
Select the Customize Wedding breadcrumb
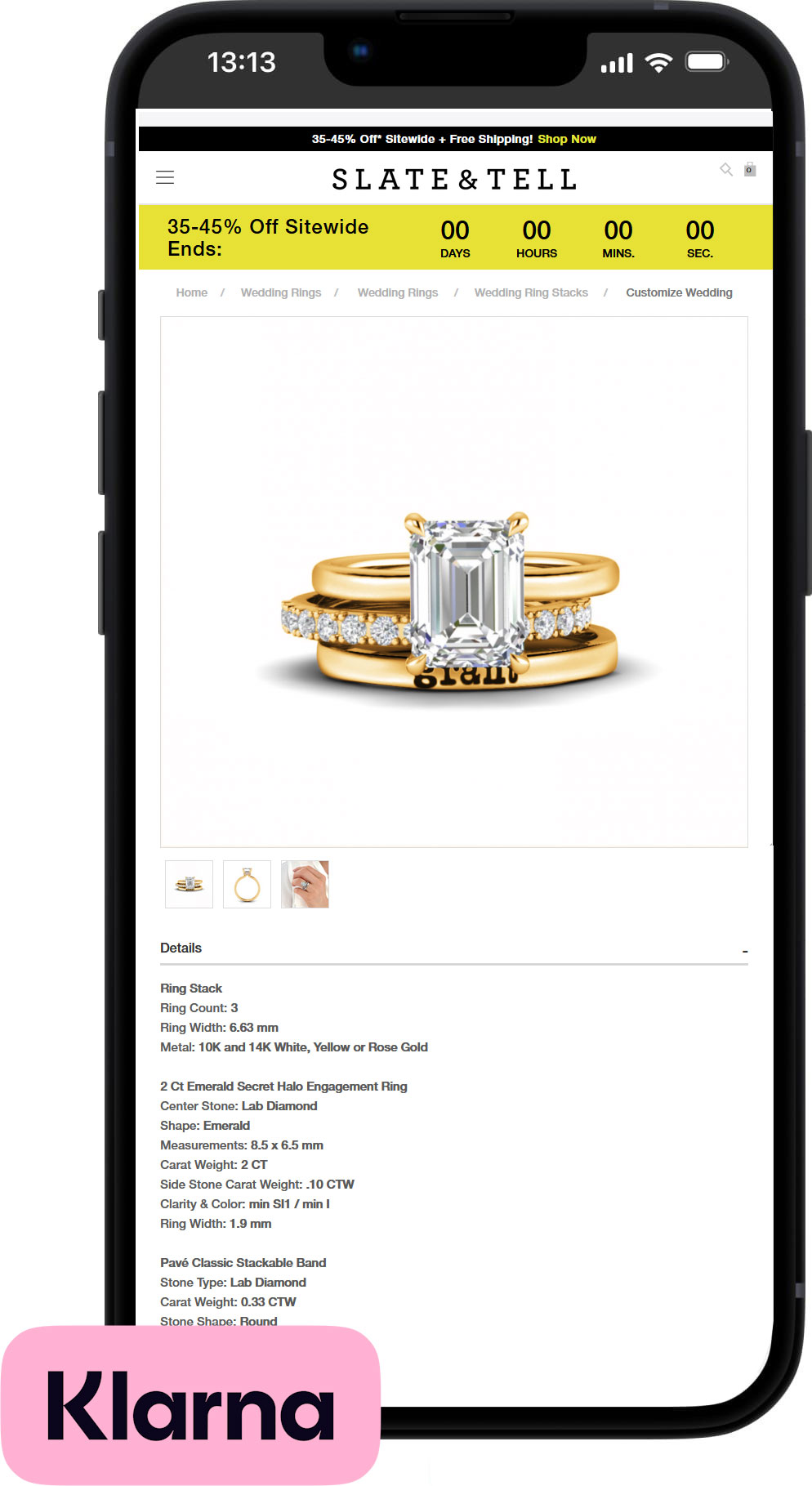tap(679, 292)
